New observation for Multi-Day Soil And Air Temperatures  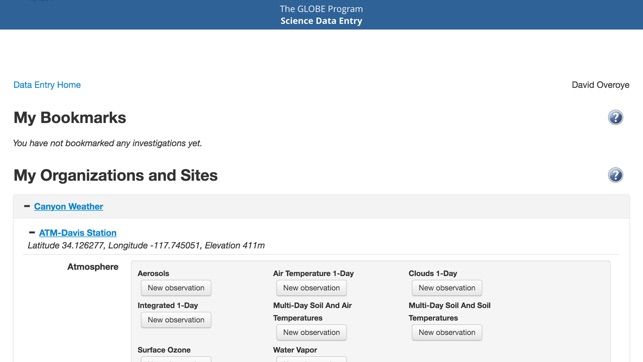[x=311, y=332]
